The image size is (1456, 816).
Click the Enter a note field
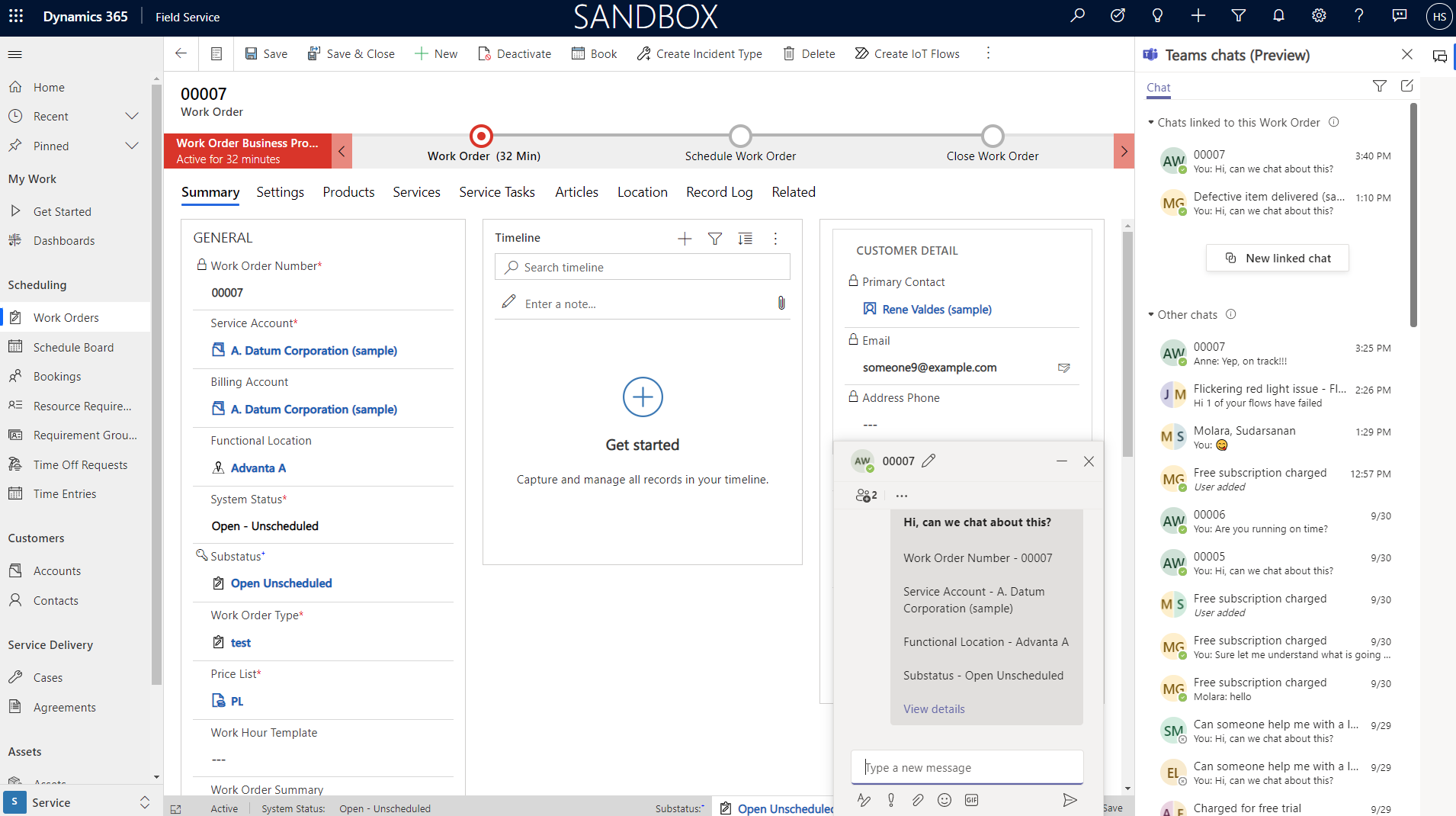[x=643, y=304]
